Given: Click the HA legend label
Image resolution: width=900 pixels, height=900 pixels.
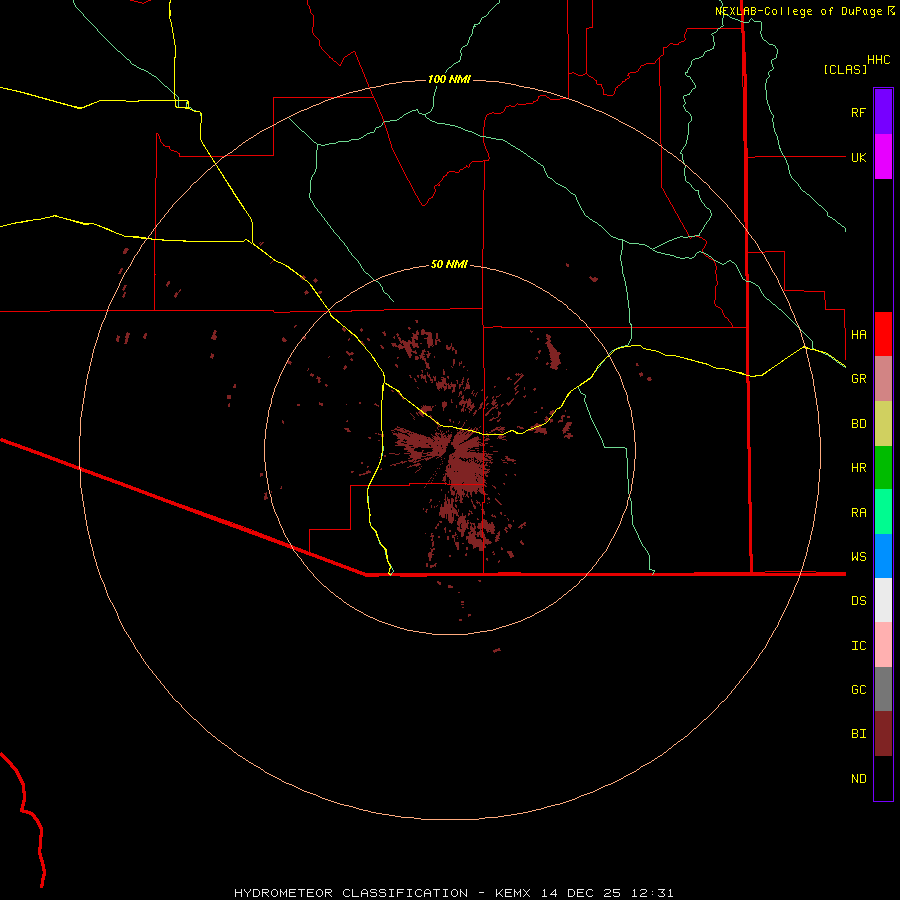Looking at the screenshot, I should (858, 335).
